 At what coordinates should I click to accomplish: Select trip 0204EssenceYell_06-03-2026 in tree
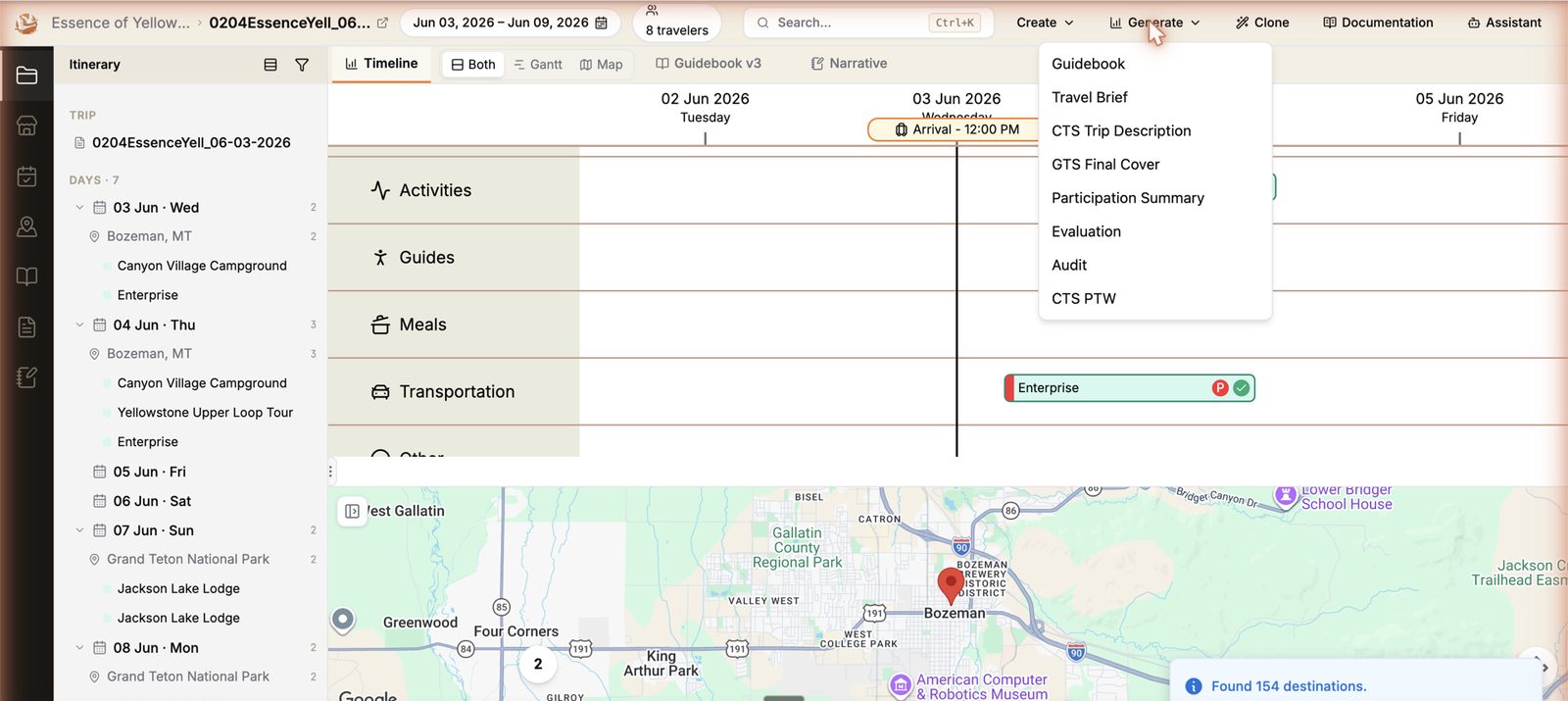190,143
